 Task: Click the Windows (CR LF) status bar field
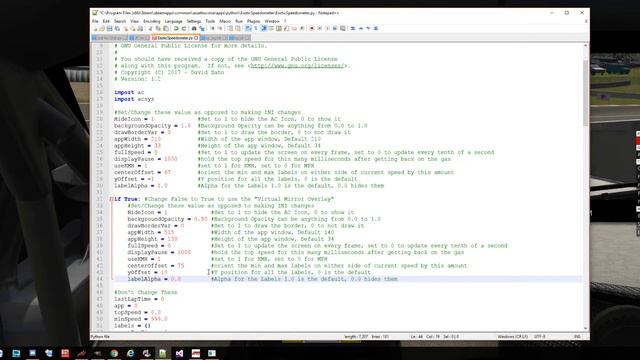tap(512, 337)
